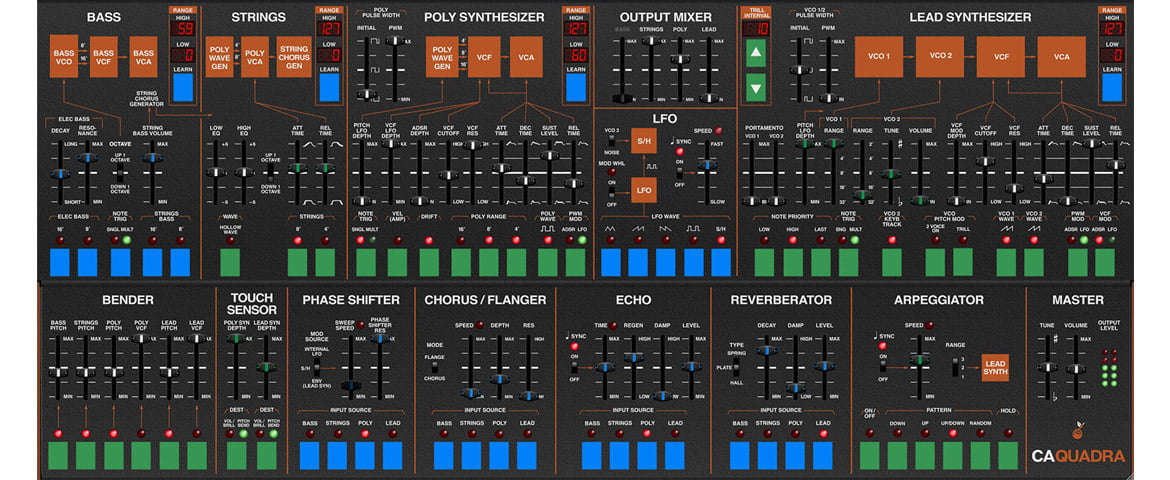Change the Reverberator Type switch

[736, 367]
